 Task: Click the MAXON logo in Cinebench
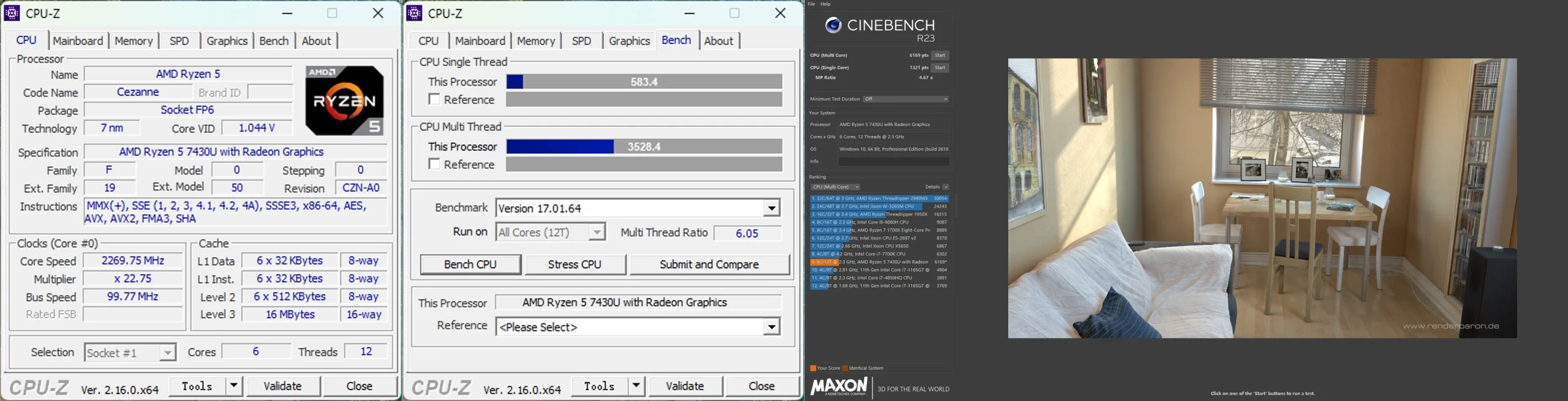(839, 387)
